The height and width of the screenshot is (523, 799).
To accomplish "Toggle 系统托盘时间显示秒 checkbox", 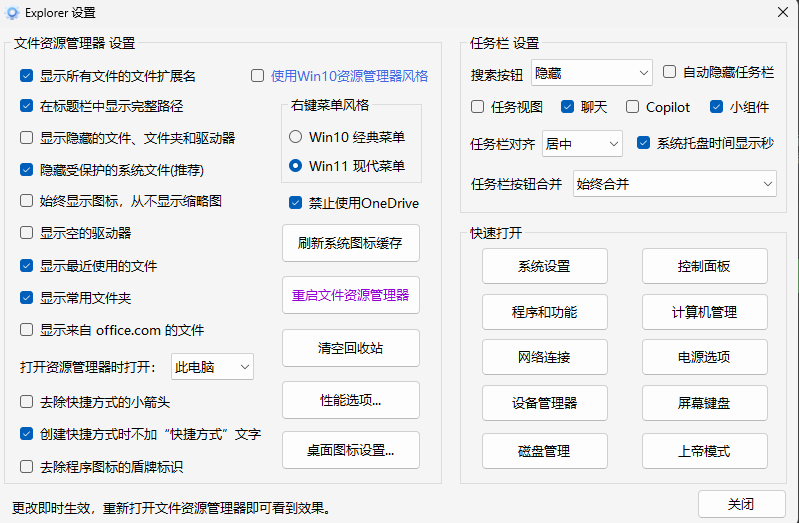I will coord(644,143).
